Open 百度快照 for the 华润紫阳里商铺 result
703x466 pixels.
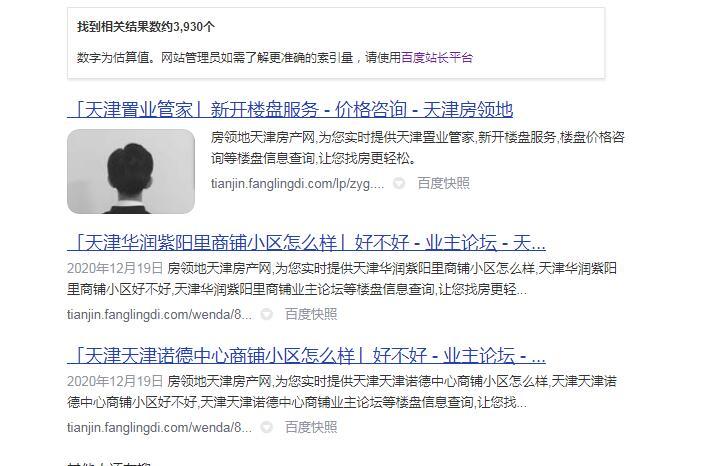tap(311, 314)
